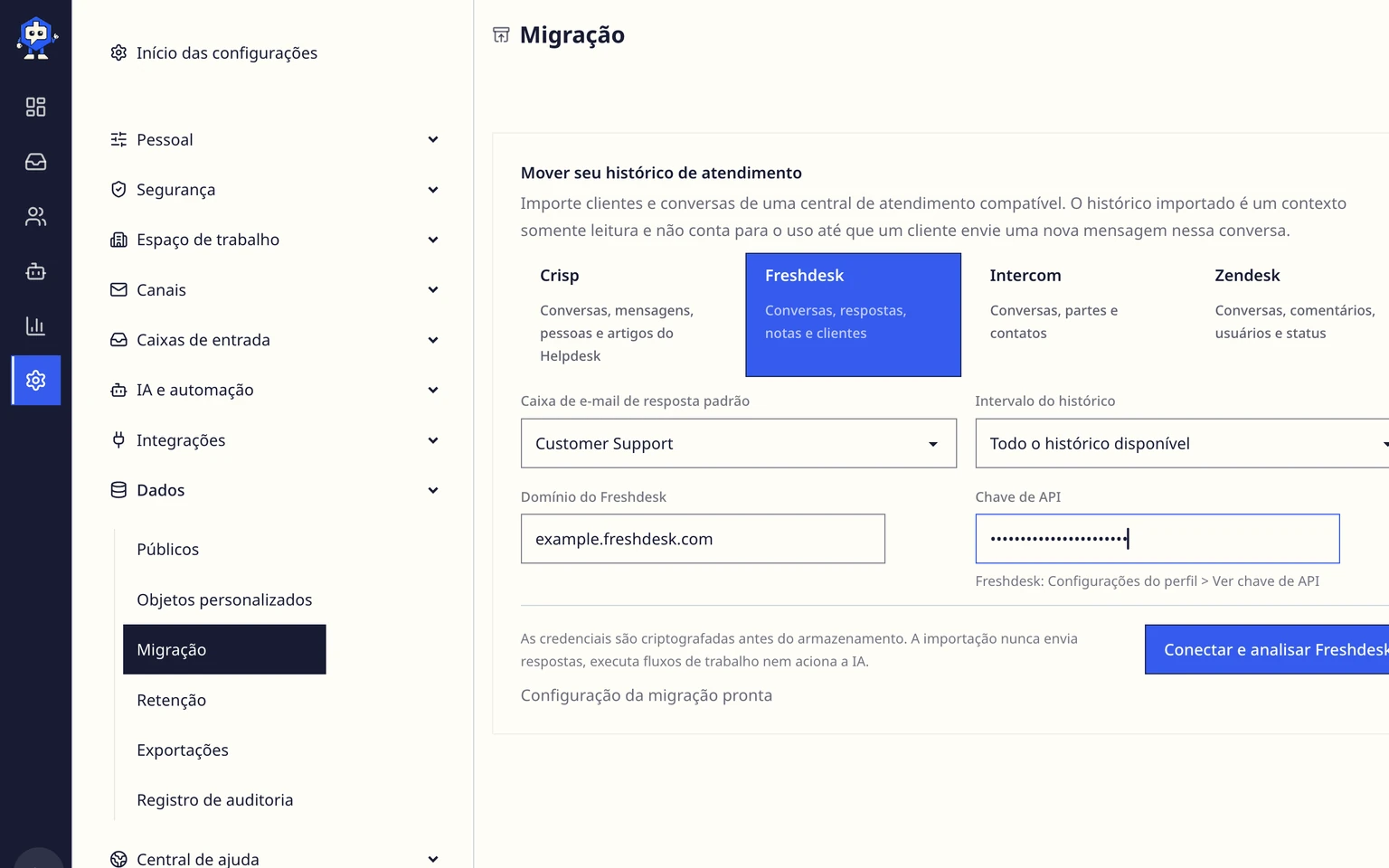The image size is (1389, 868).
Task: Focus the Chave de API field
Action: 1157,539
